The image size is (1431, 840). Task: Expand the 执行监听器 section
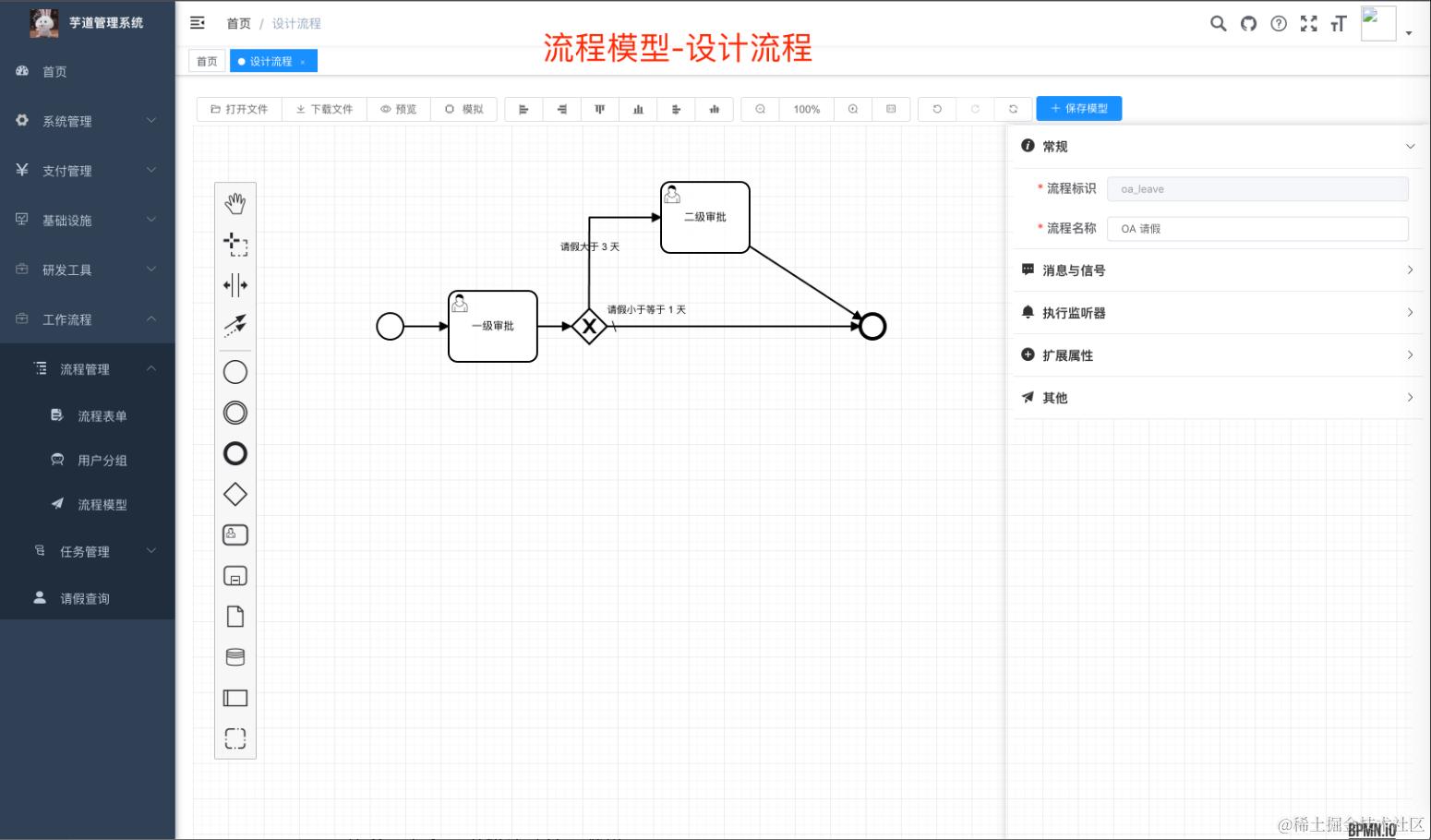click(1218, 313)
